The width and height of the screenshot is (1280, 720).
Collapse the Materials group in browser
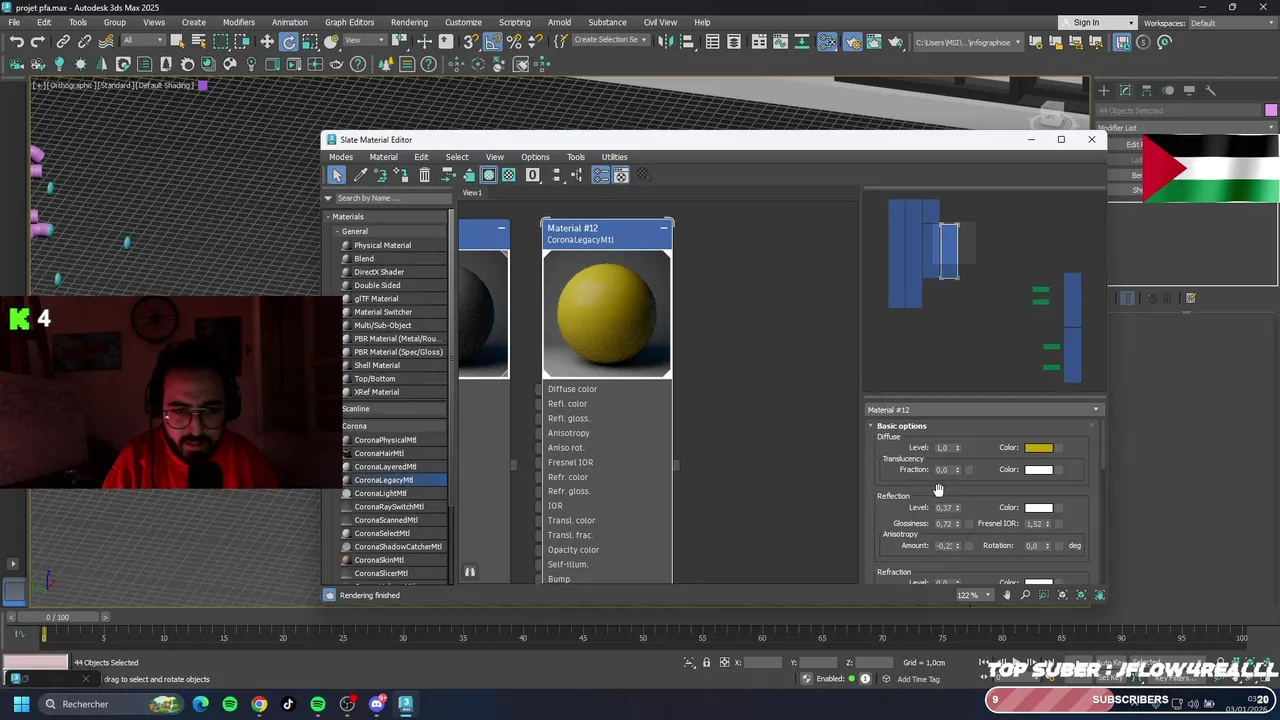click(x=327, y=217)
